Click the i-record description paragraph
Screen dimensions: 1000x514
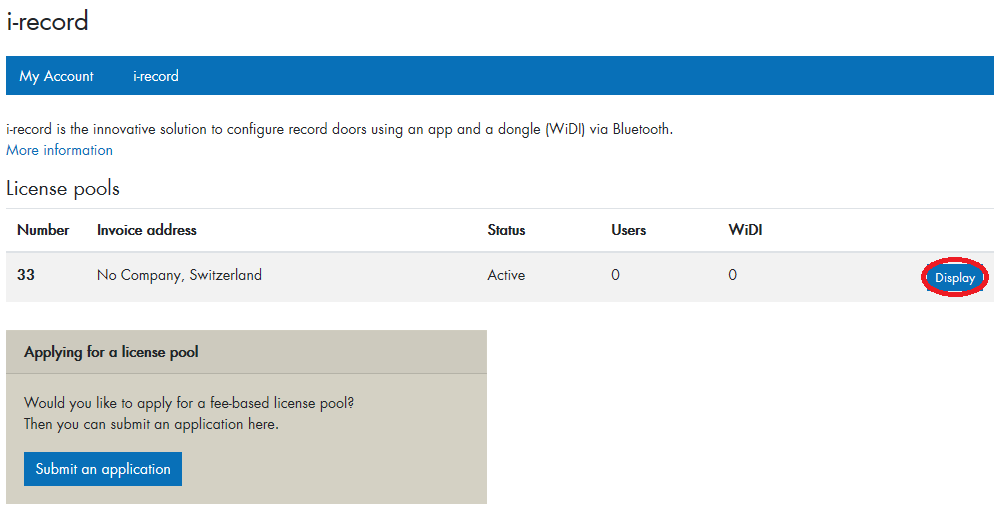(x=340, y=129)
